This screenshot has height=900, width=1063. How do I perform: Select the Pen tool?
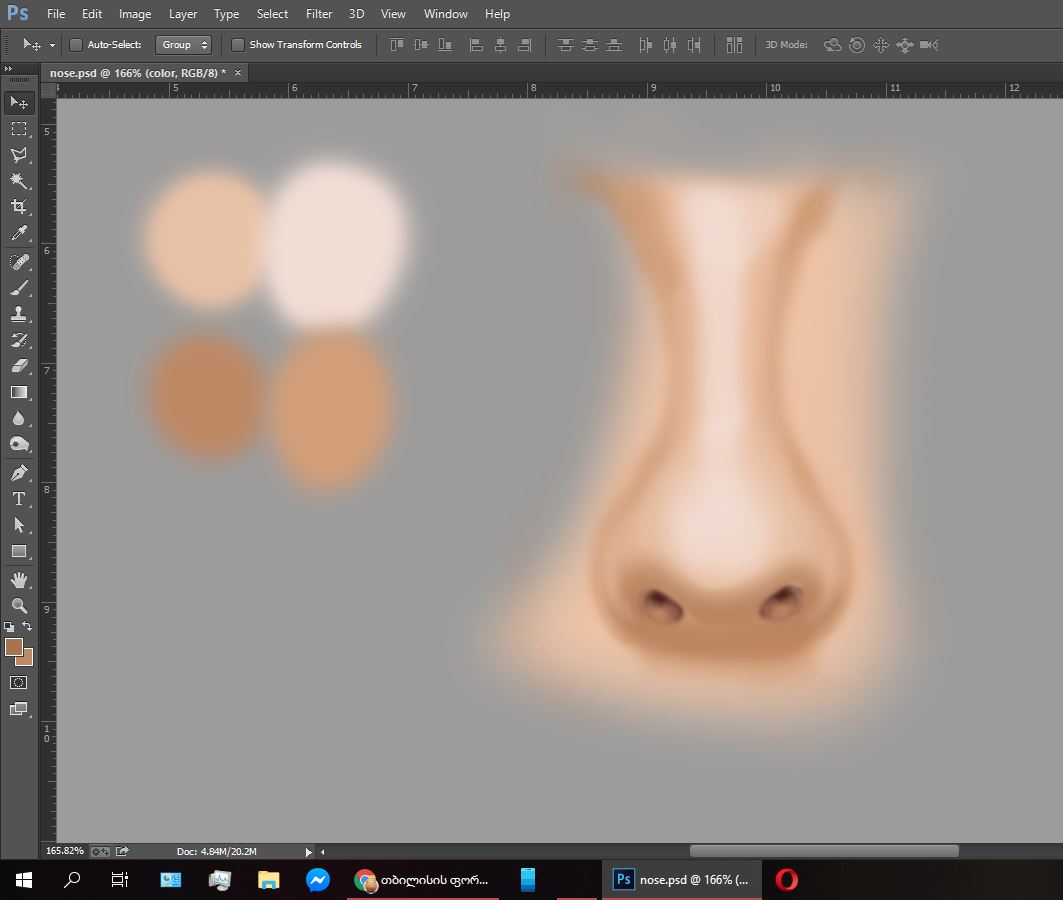[19, 472]
